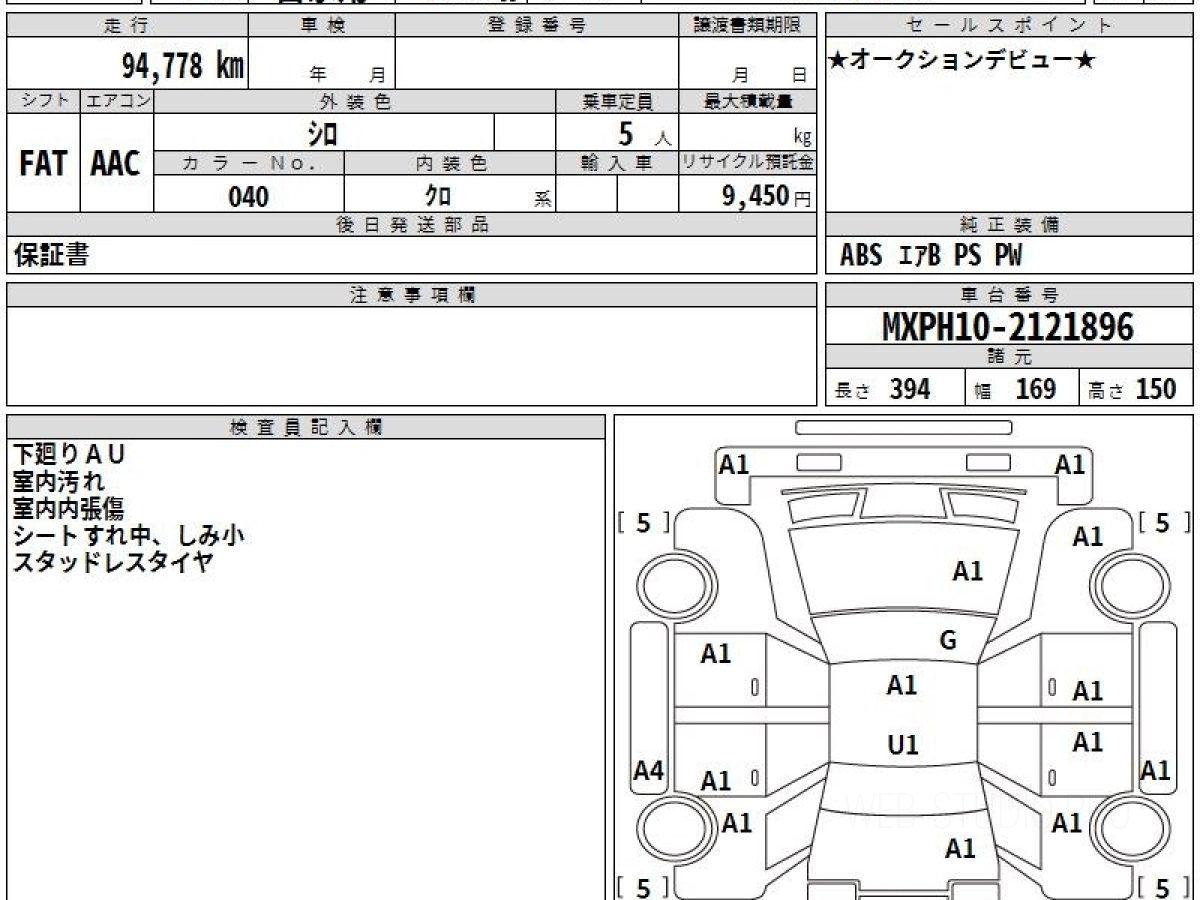Viewport: 1200px width, 900px height.
Task: Select the 車台番号 header
Action: 1010,295
